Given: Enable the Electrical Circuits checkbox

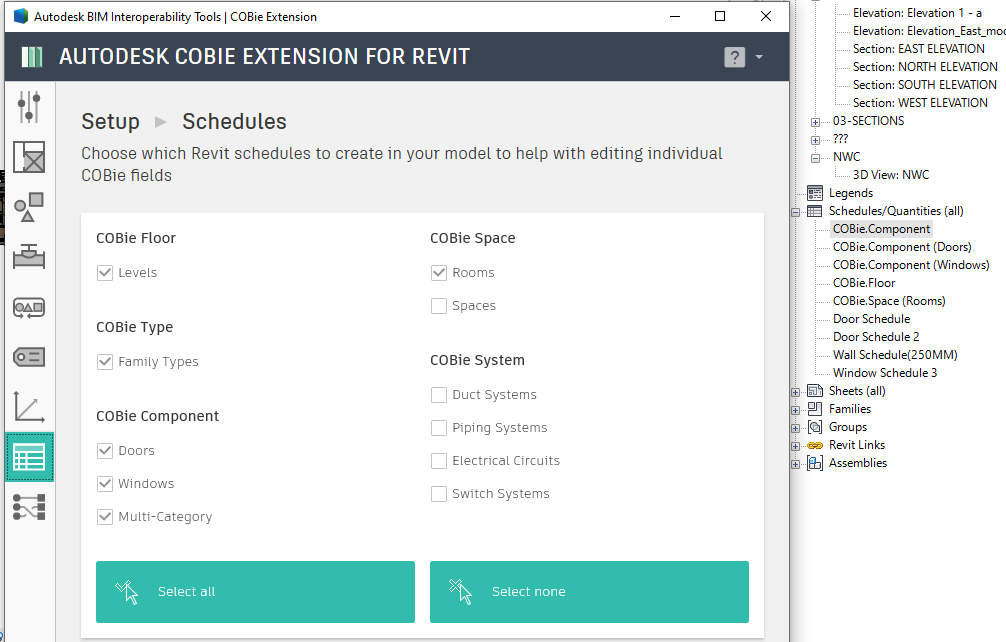Looking at the screenshot, I should [x=438, y=460].
